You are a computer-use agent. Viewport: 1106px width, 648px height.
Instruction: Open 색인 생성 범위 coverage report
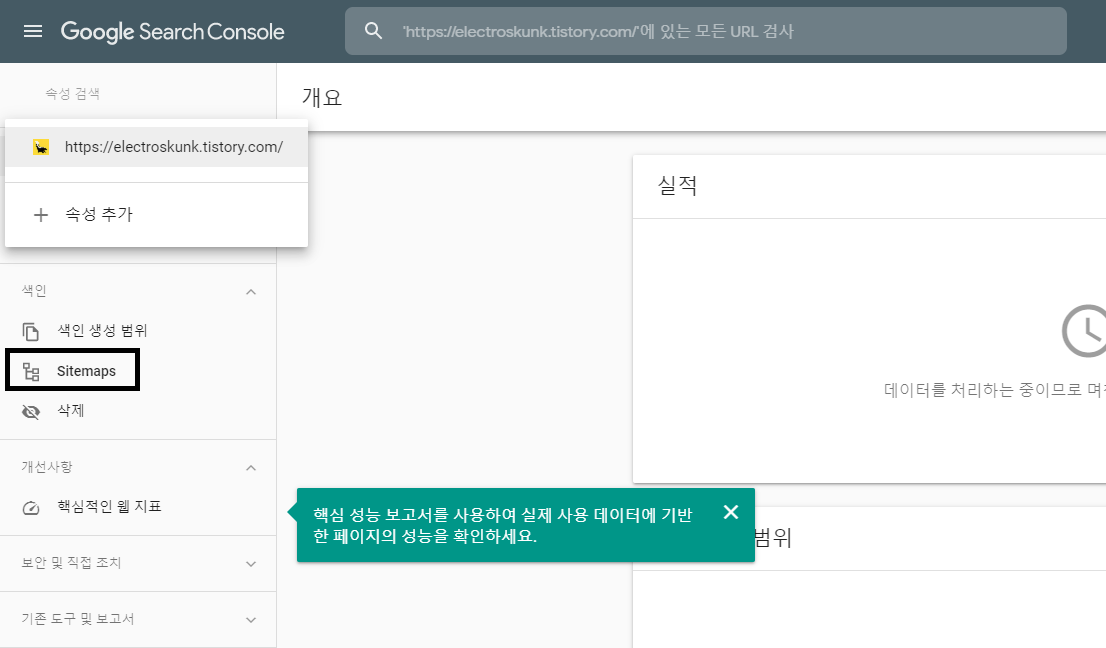pyautogui.click(x=102, y=330)
